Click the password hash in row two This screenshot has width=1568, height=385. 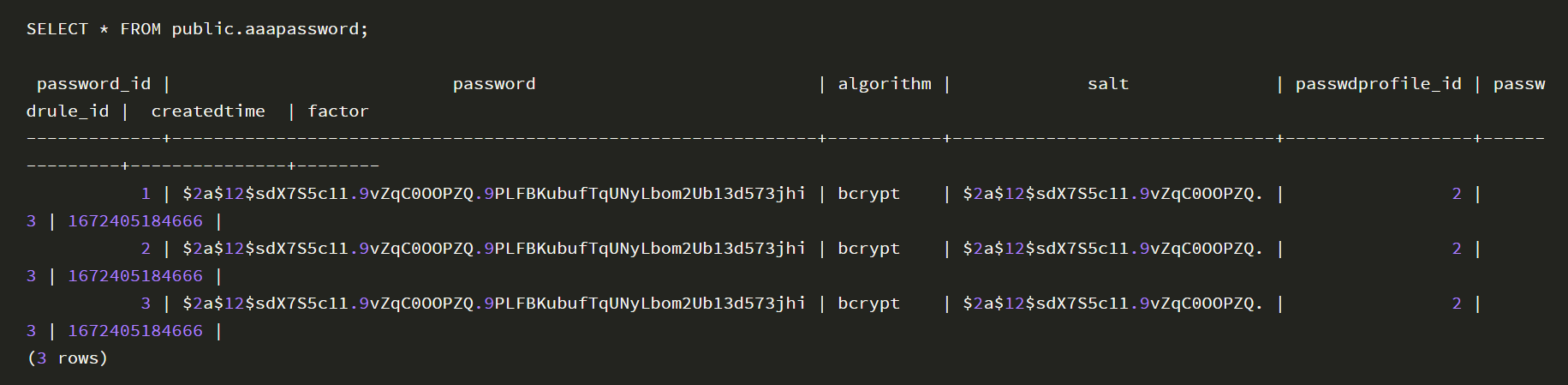[493, 249]
